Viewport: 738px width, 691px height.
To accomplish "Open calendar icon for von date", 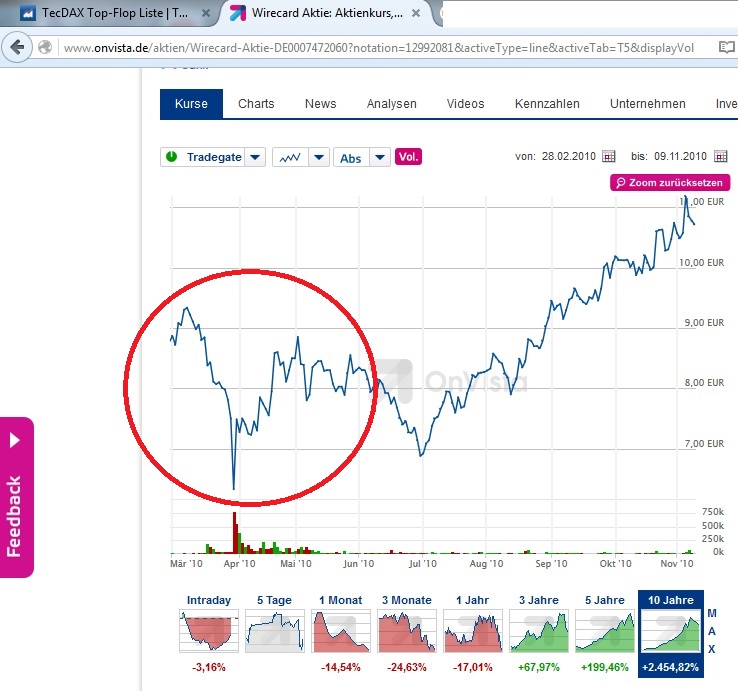I will (x=609, y=156).
